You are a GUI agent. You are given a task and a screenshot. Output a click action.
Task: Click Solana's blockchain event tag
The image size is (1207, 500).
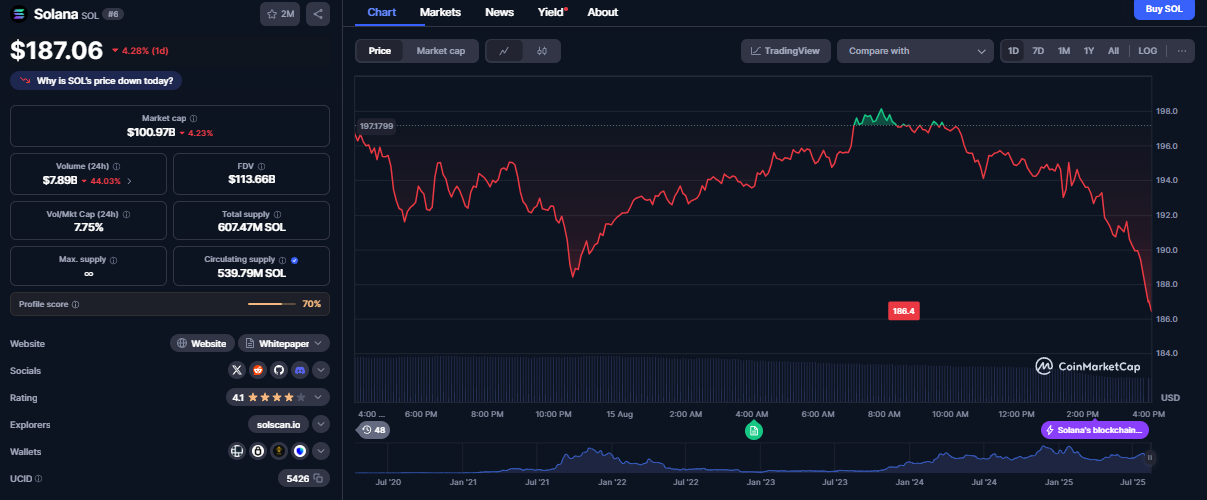1095,430
